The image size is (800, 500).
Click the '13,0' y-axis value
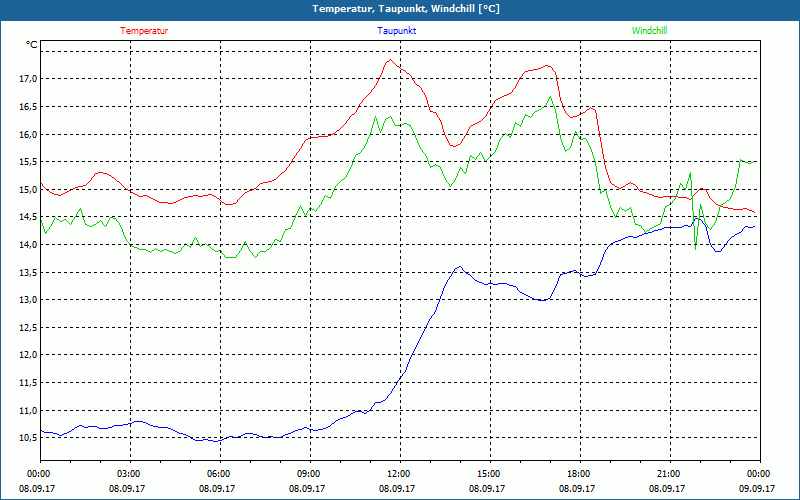[x=28, y=299]
